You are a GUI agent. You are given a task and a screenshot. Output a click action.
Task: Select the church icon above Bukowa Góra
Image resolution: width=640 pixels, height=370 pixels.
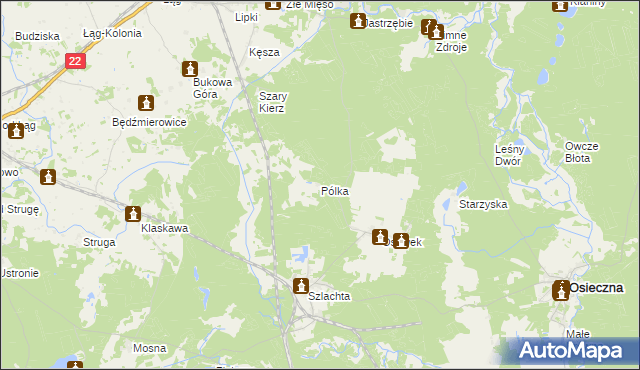click(190, 69)
